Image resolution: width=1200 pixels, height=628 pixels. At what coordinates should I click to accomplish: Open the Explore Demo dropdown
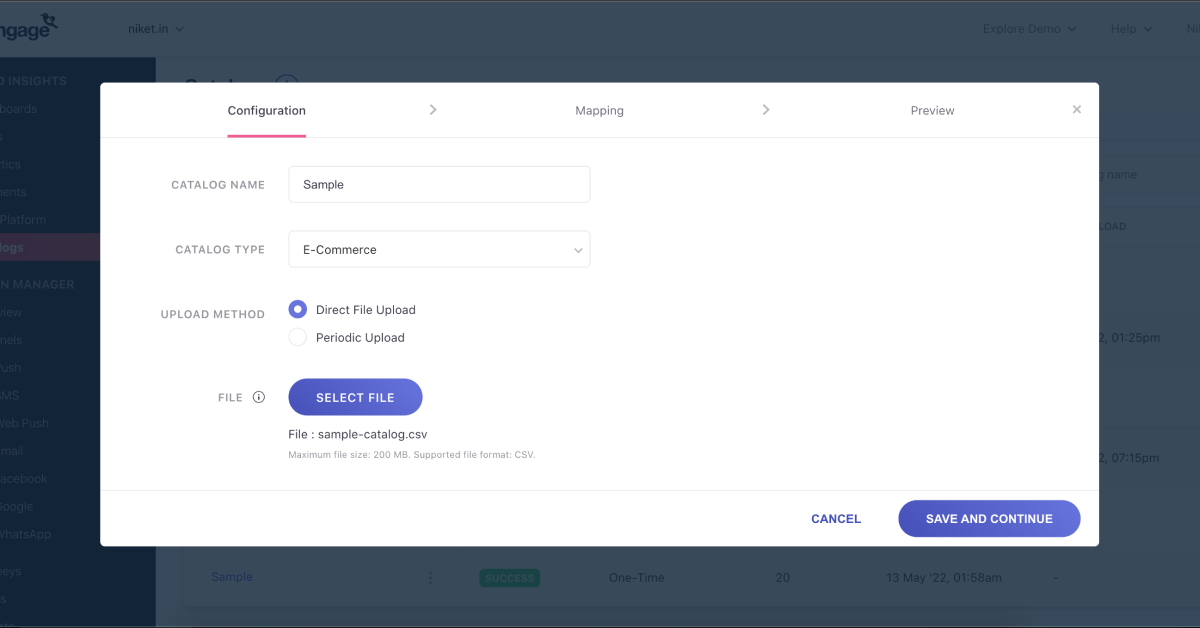coord(1029,29)
